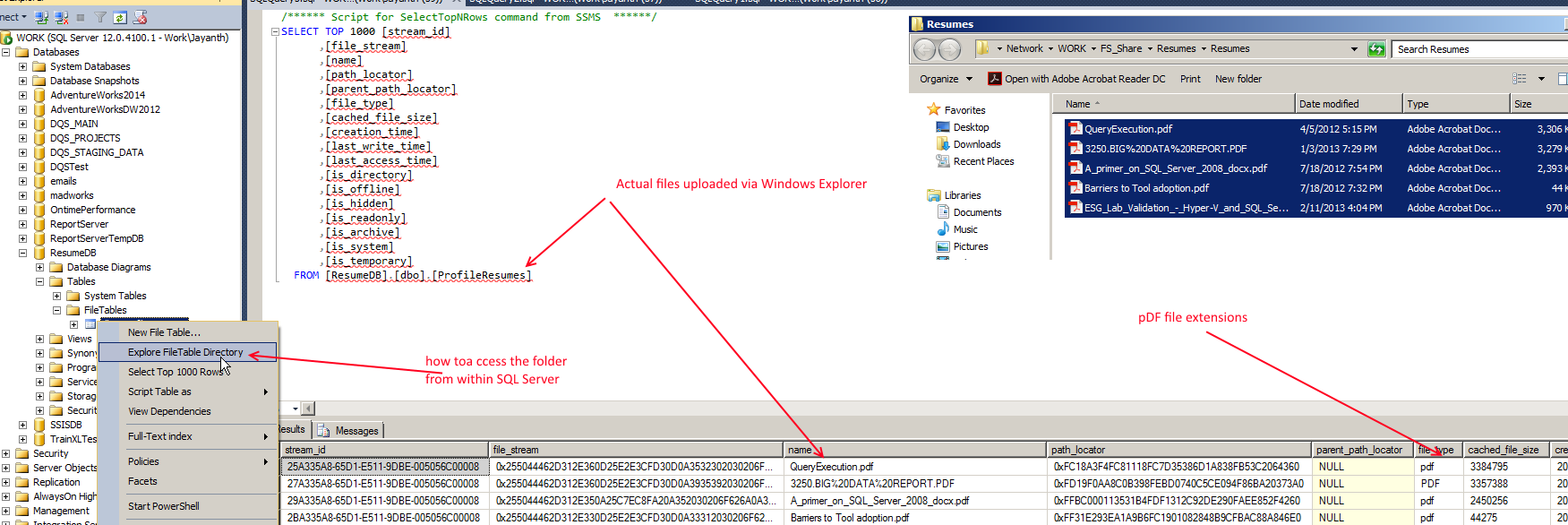Click horizontal scroll left arrow under editor
This screenshot has height=525, width=1568.
308,409
